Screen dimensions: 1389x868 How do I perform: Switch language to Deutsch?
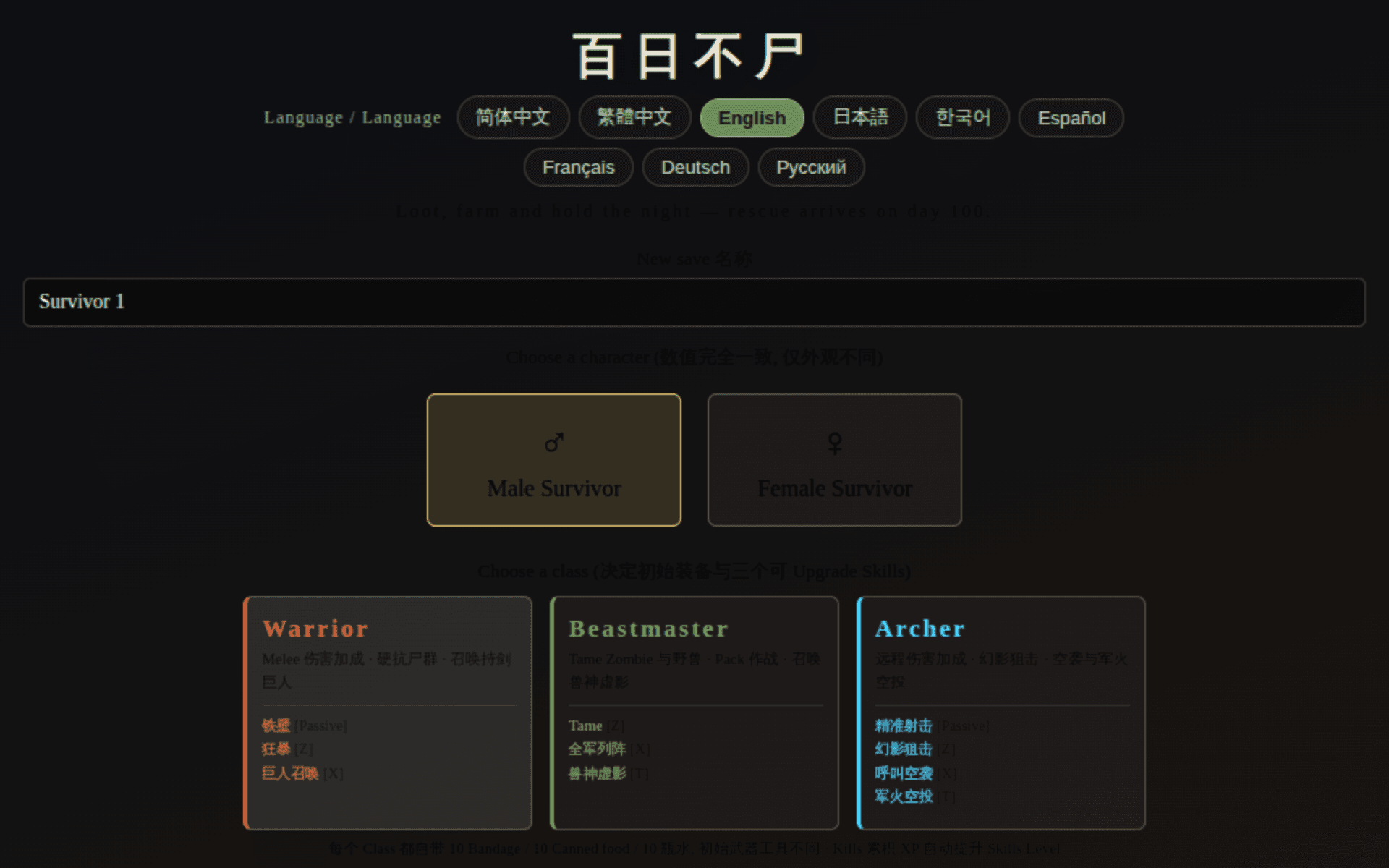[x=695, y=167]
